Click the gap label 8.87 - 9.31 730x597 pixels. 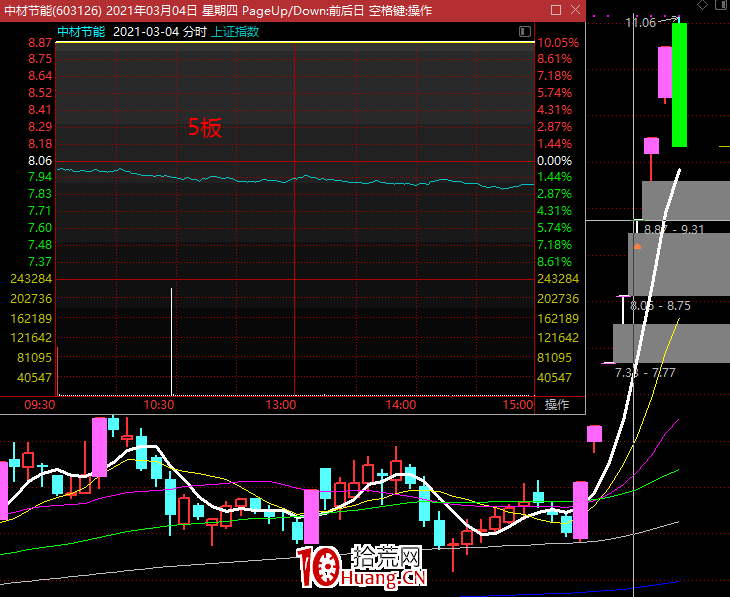pos(674,229)
